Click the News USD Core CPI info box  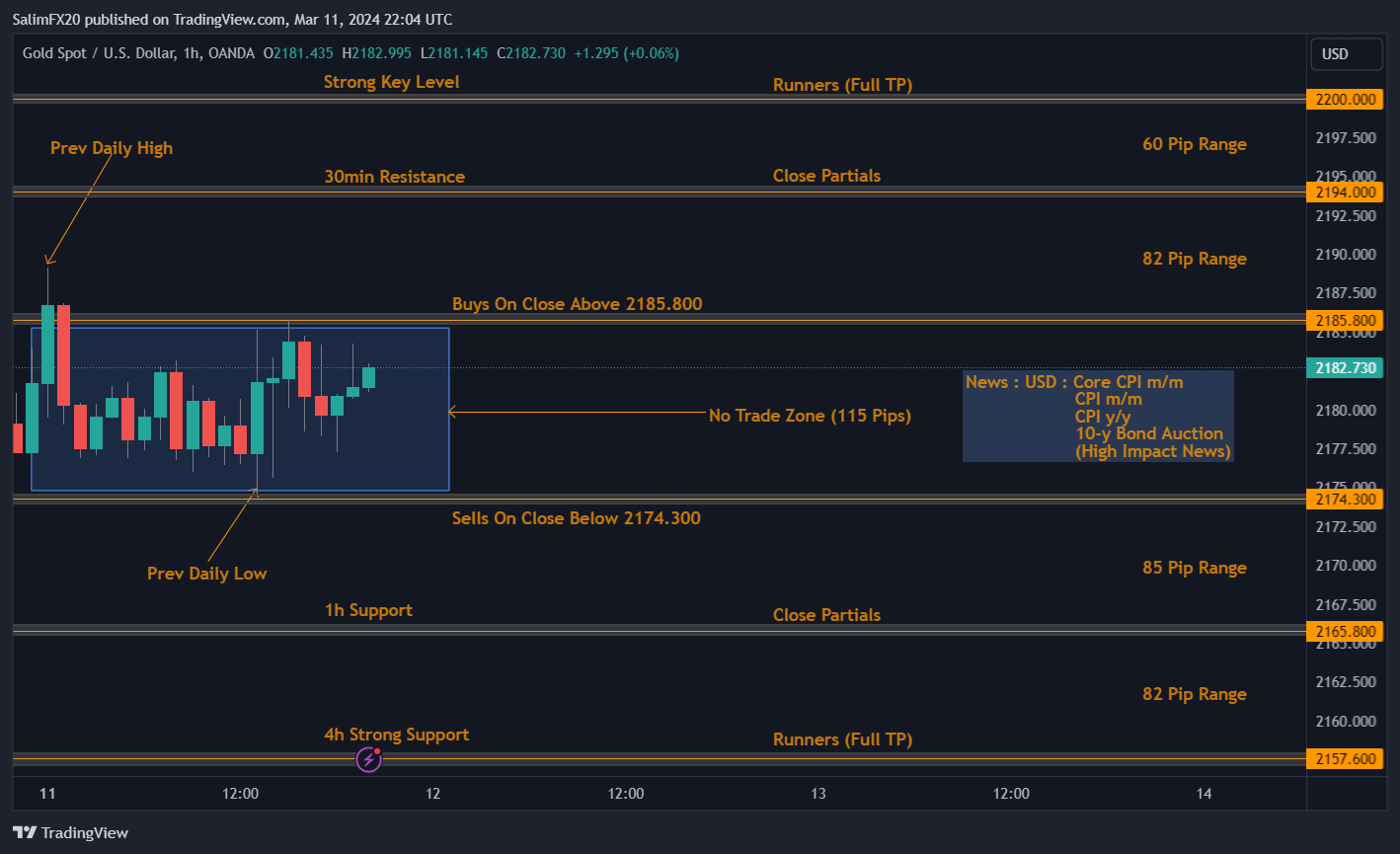tap(1097, 416)
